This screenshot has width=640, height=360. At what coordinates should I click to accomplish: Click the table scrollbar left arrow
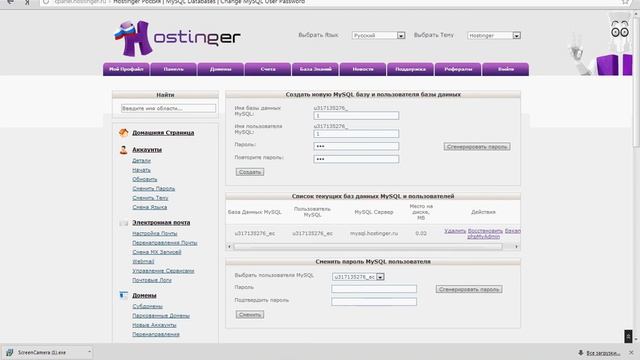coord(229,247)
